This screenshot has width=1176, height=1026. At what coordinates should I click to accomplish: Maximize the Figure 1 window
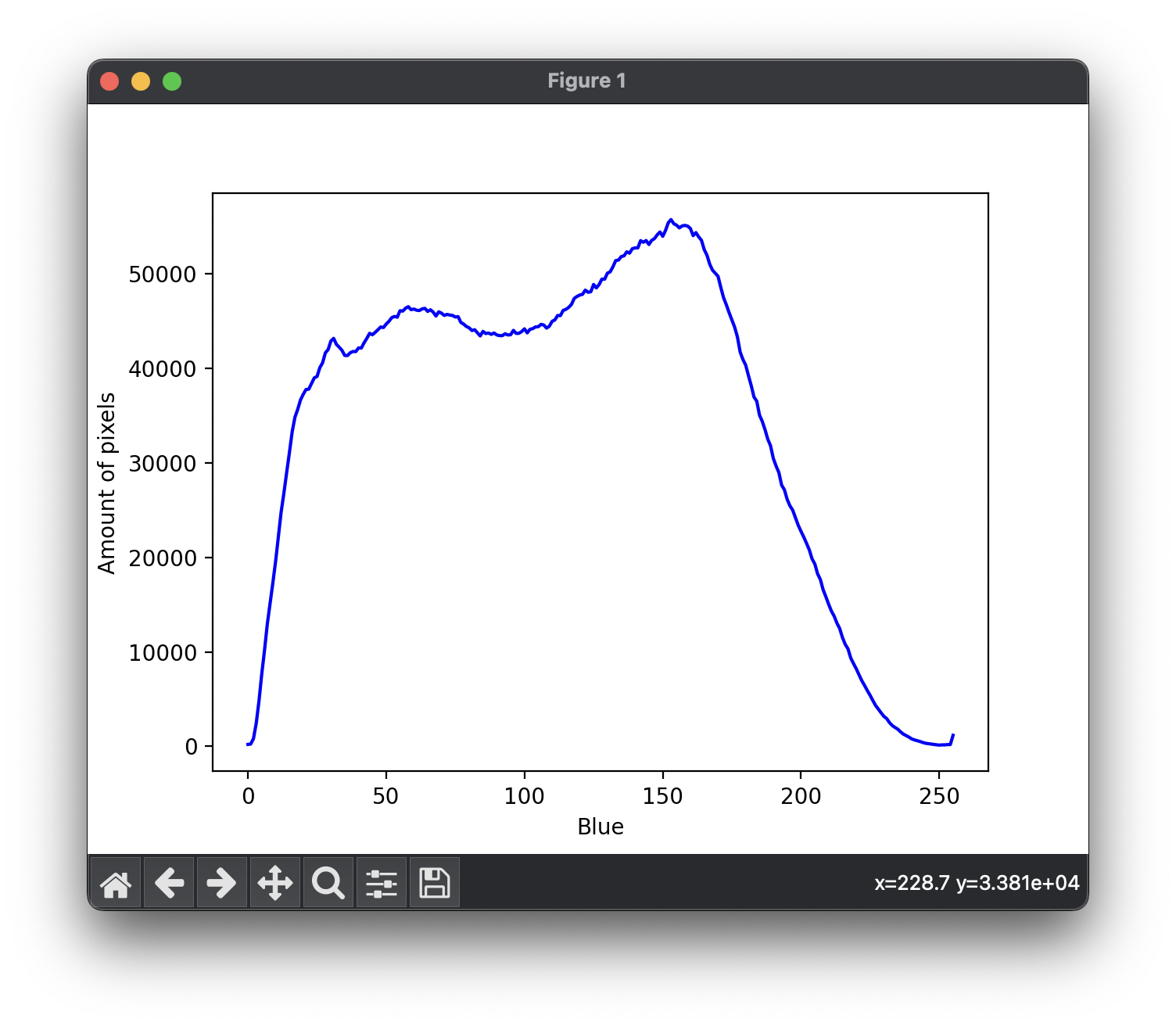pyautogui.click(x=172, y=81)
